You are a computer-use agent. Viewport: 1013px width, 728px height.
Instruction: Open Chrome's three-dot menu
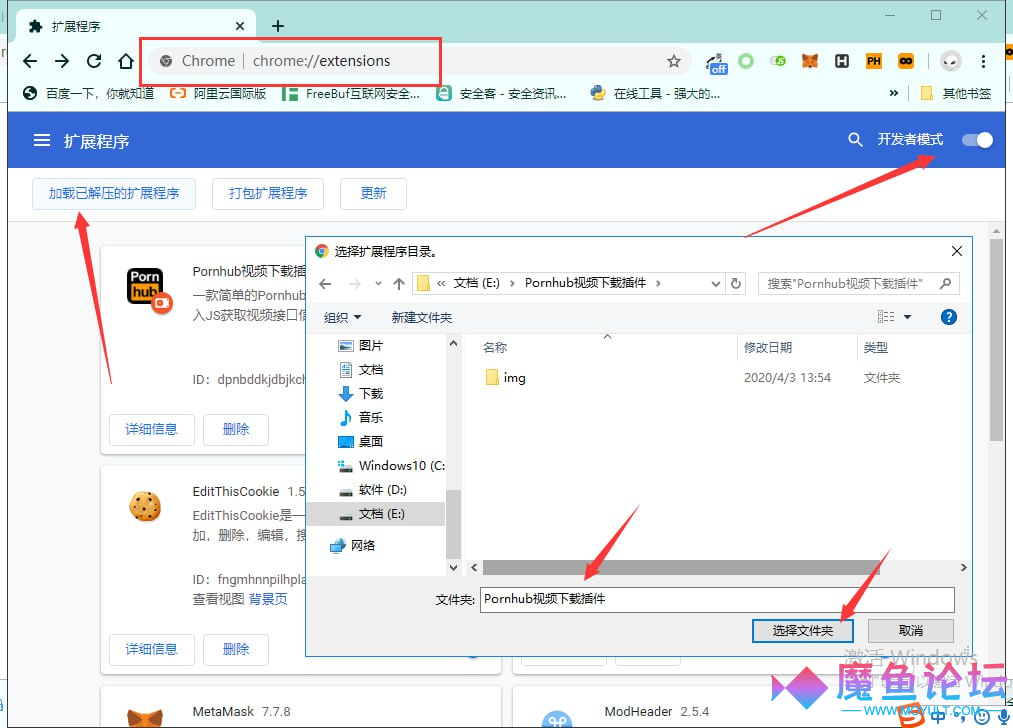tap(983, 61)
